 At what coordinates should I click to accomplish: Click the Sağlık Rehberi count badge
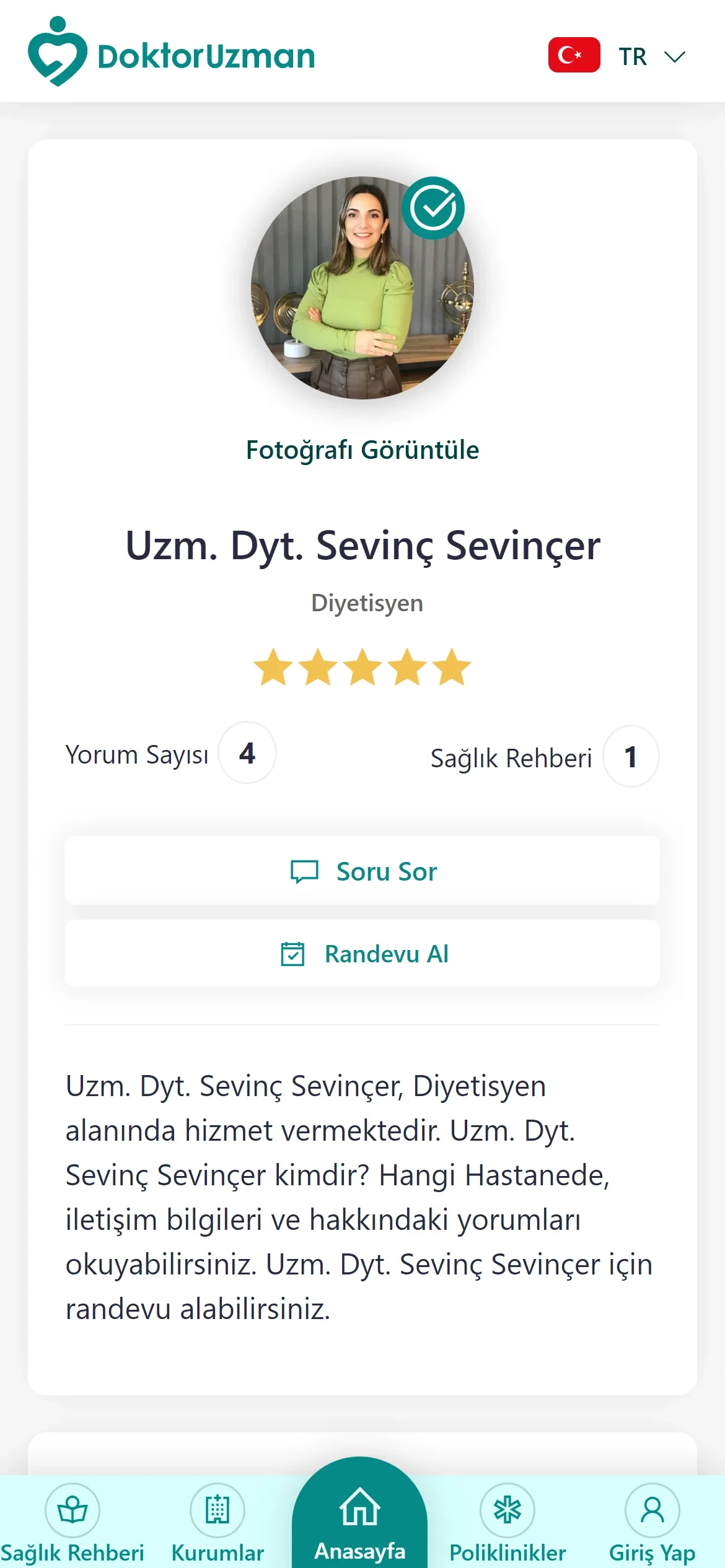tap(631, 757)
